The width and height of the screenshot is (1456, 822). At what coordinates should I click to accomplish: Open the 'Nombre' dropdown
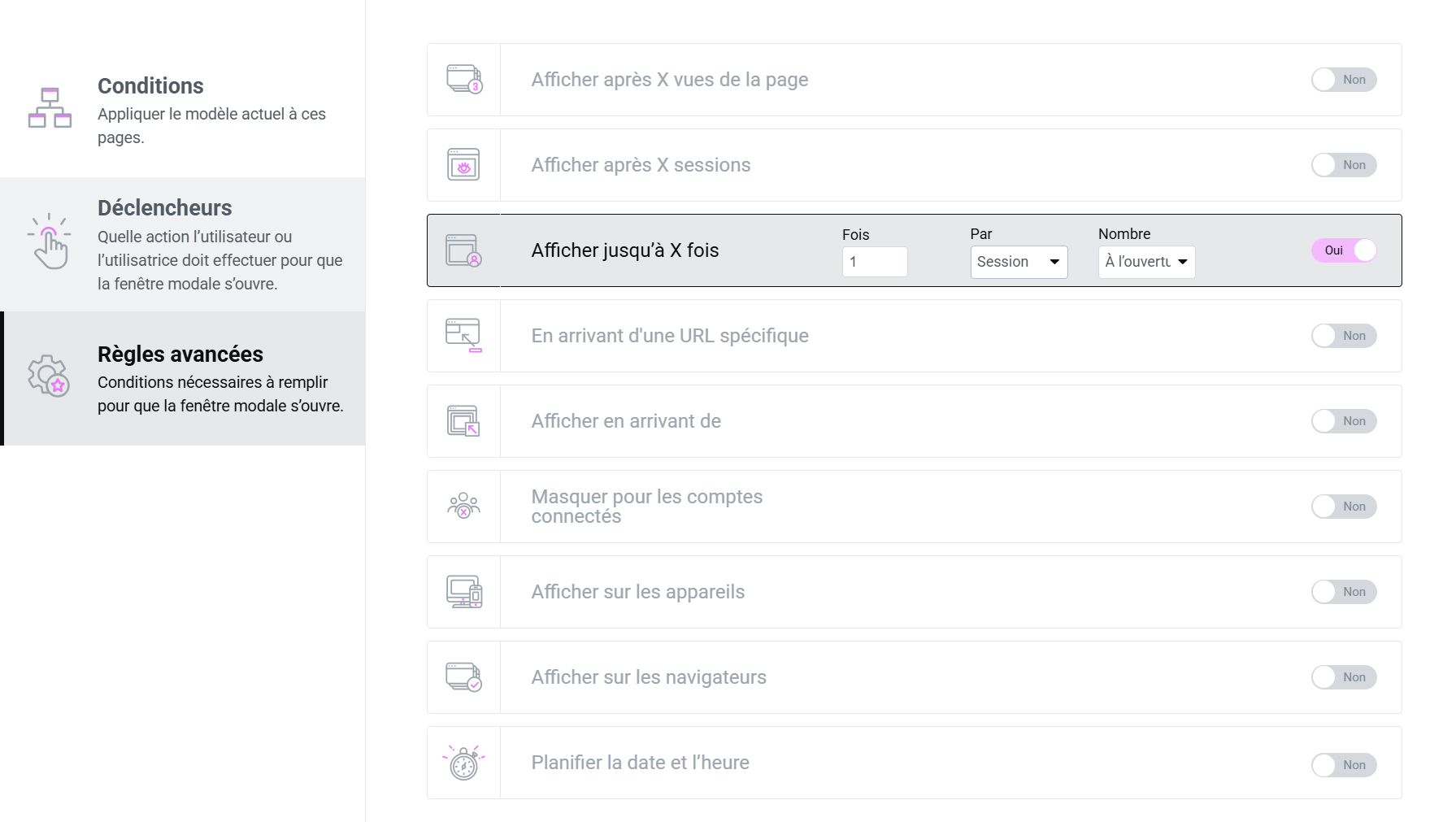(x=1145, y=262)
